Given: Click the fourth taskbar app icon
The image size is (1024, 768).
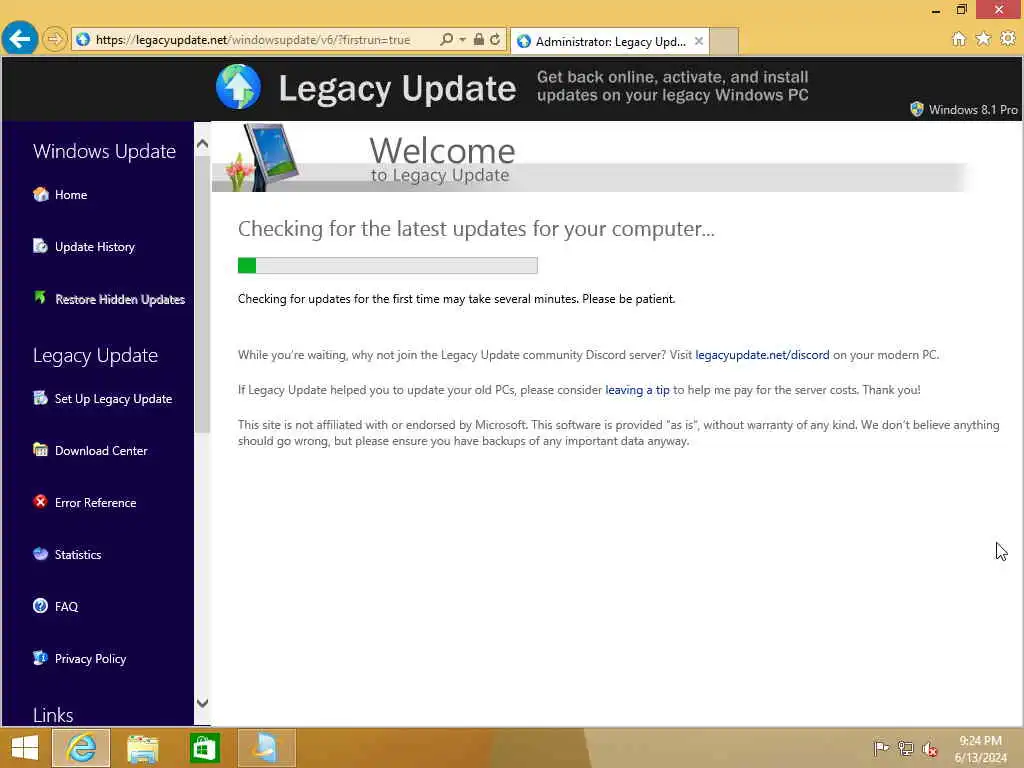Looking at the screenshot, I should [266, 748].
